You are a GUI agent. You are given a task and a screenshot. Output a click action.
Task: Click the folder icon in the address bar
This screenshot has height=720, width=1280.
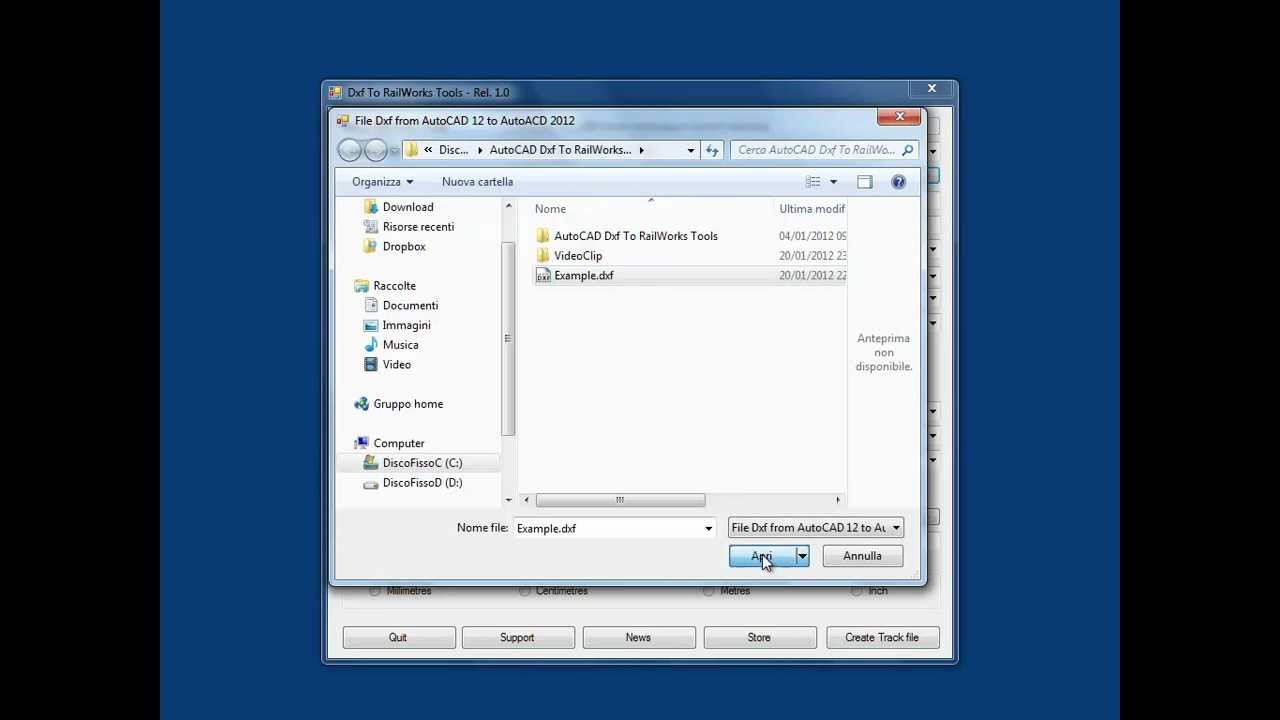(411, 150)
